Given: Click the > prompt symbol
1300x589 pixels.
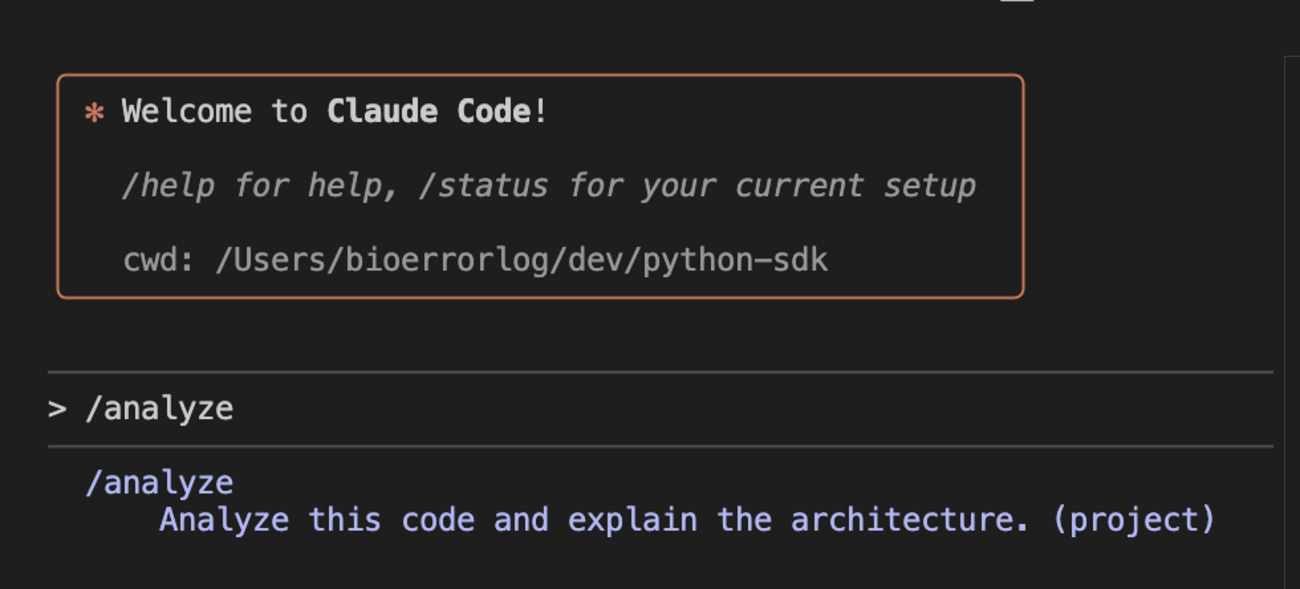Looking at the screenshot, I should pos(57,409).
